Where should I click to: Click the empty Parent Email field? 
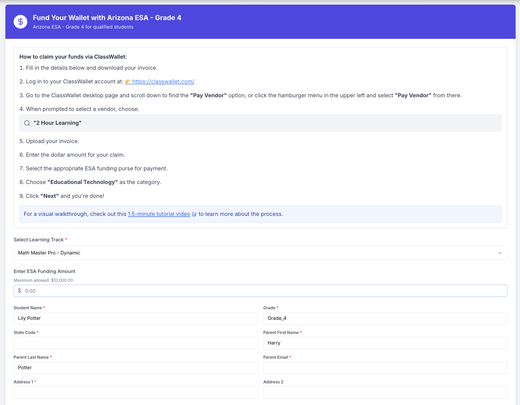[x=385, y=368]
